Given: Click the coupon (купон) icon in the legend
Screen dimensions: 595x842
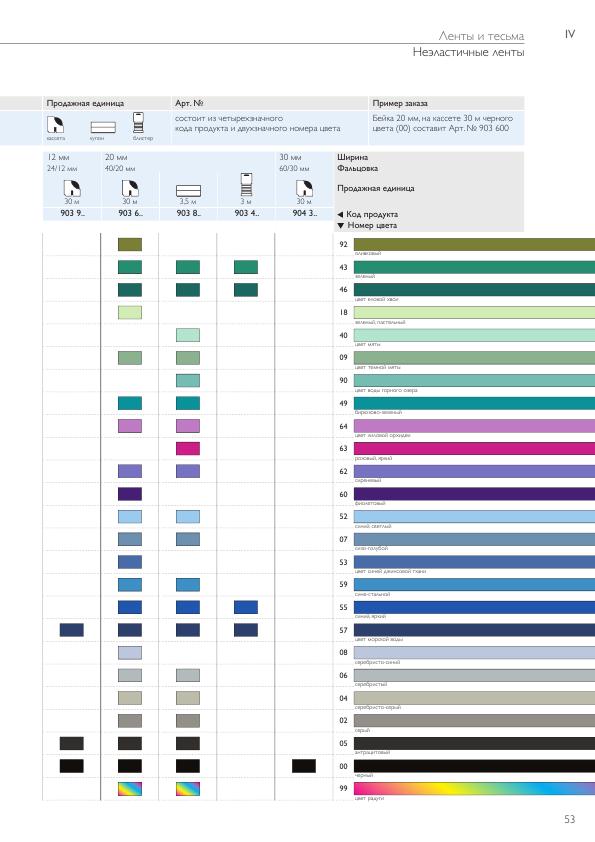Looking at the screenshot, I should (x=103, y=127).
